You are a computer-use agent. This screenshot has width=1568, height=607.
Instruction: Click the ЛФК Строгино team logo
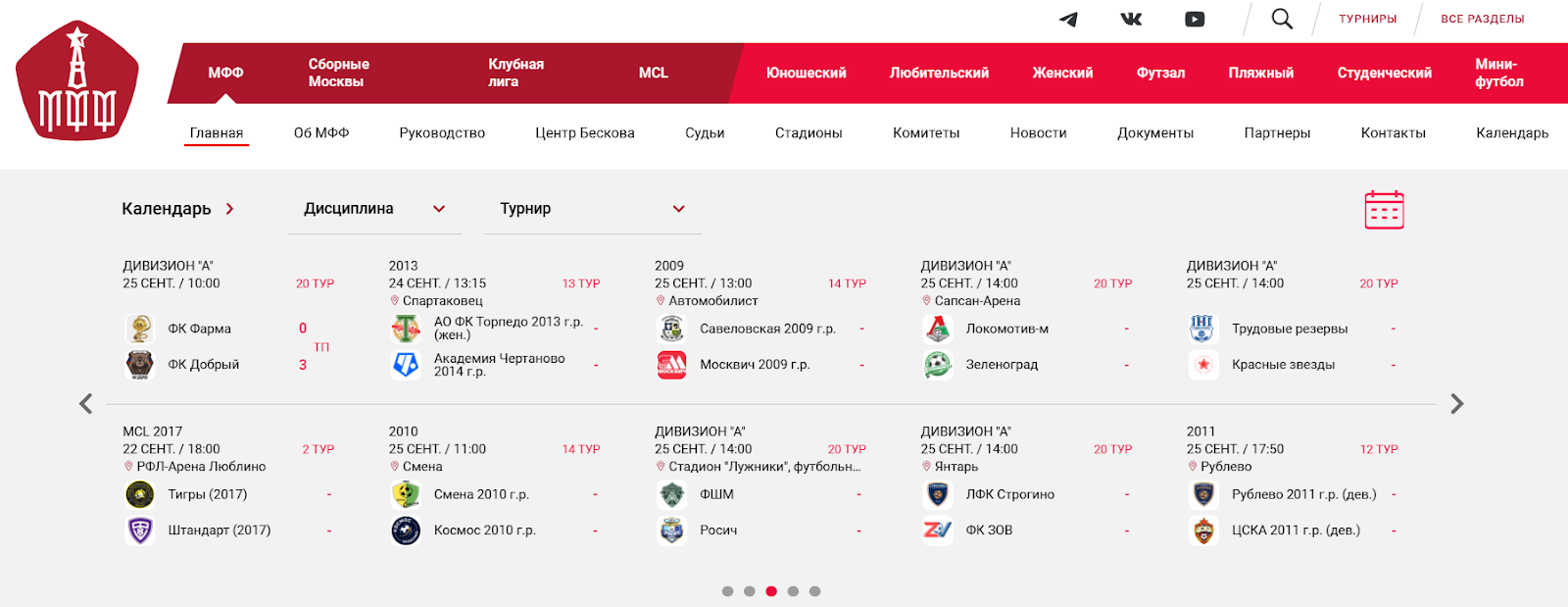click(x=938, y=494)
